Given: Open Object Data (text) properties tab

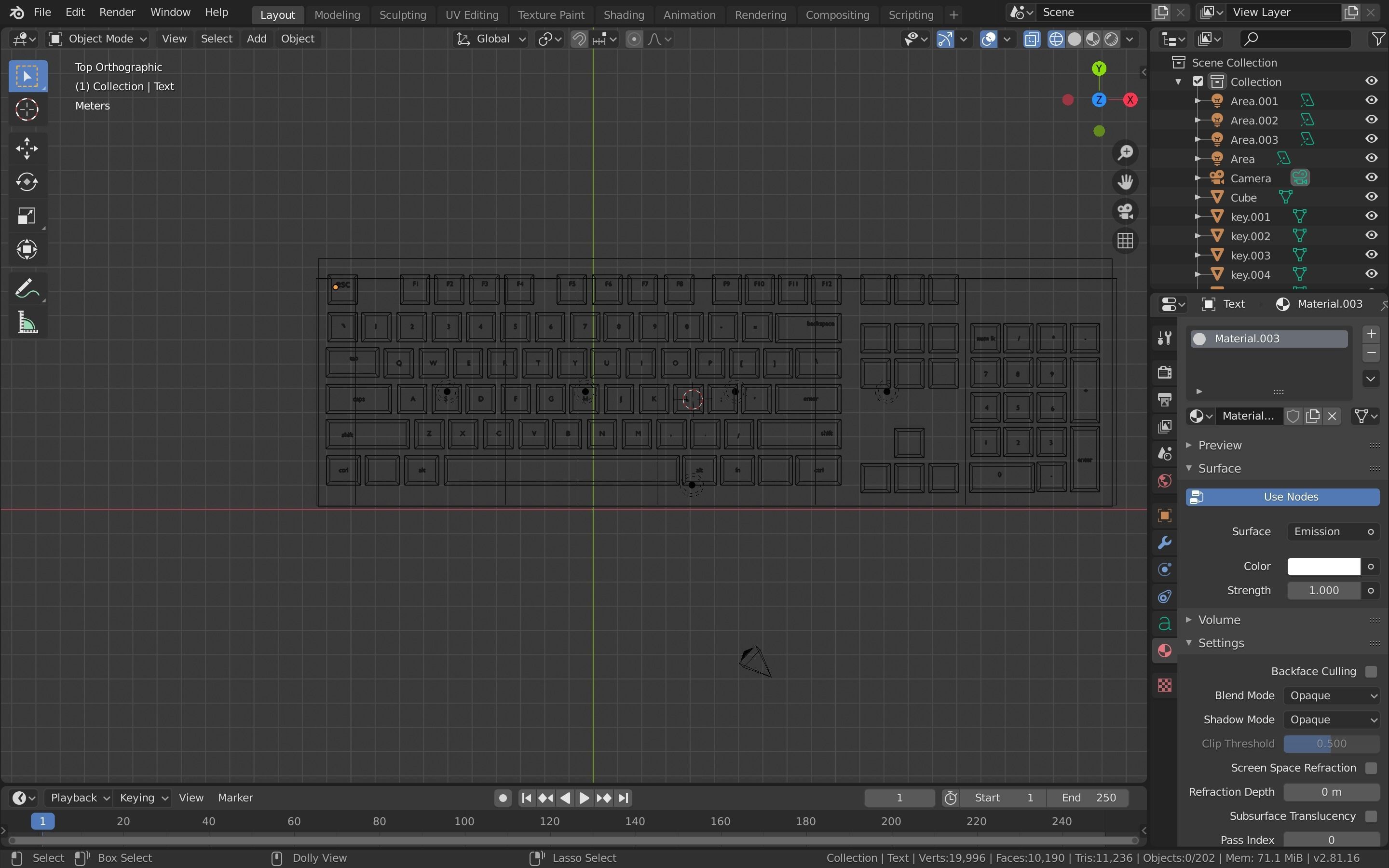Looking at the screenshot, I should pos(1164,624).
